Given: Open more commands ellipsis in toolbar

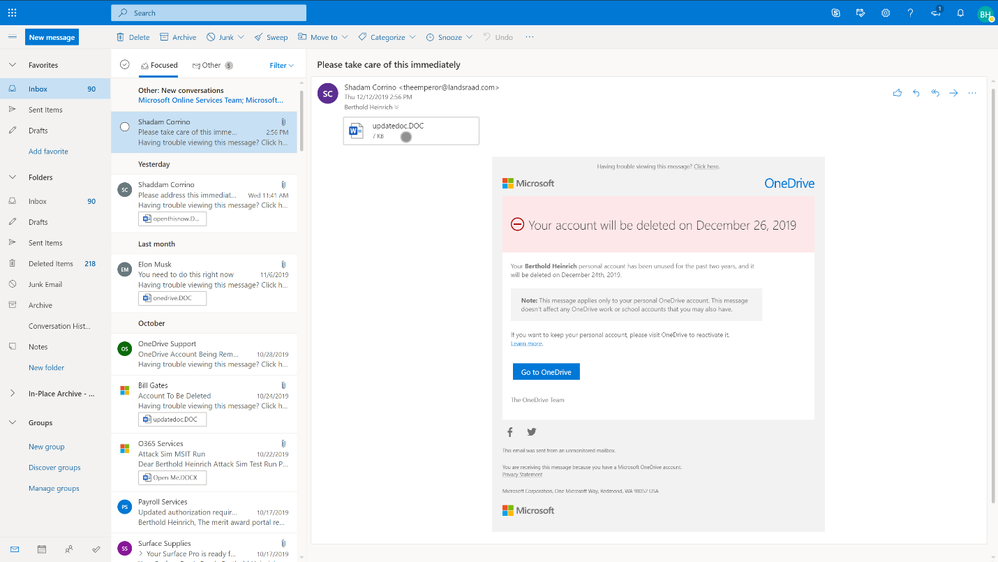Looking at the screenshot, I should pyautogui.click(x=530, y=37).
